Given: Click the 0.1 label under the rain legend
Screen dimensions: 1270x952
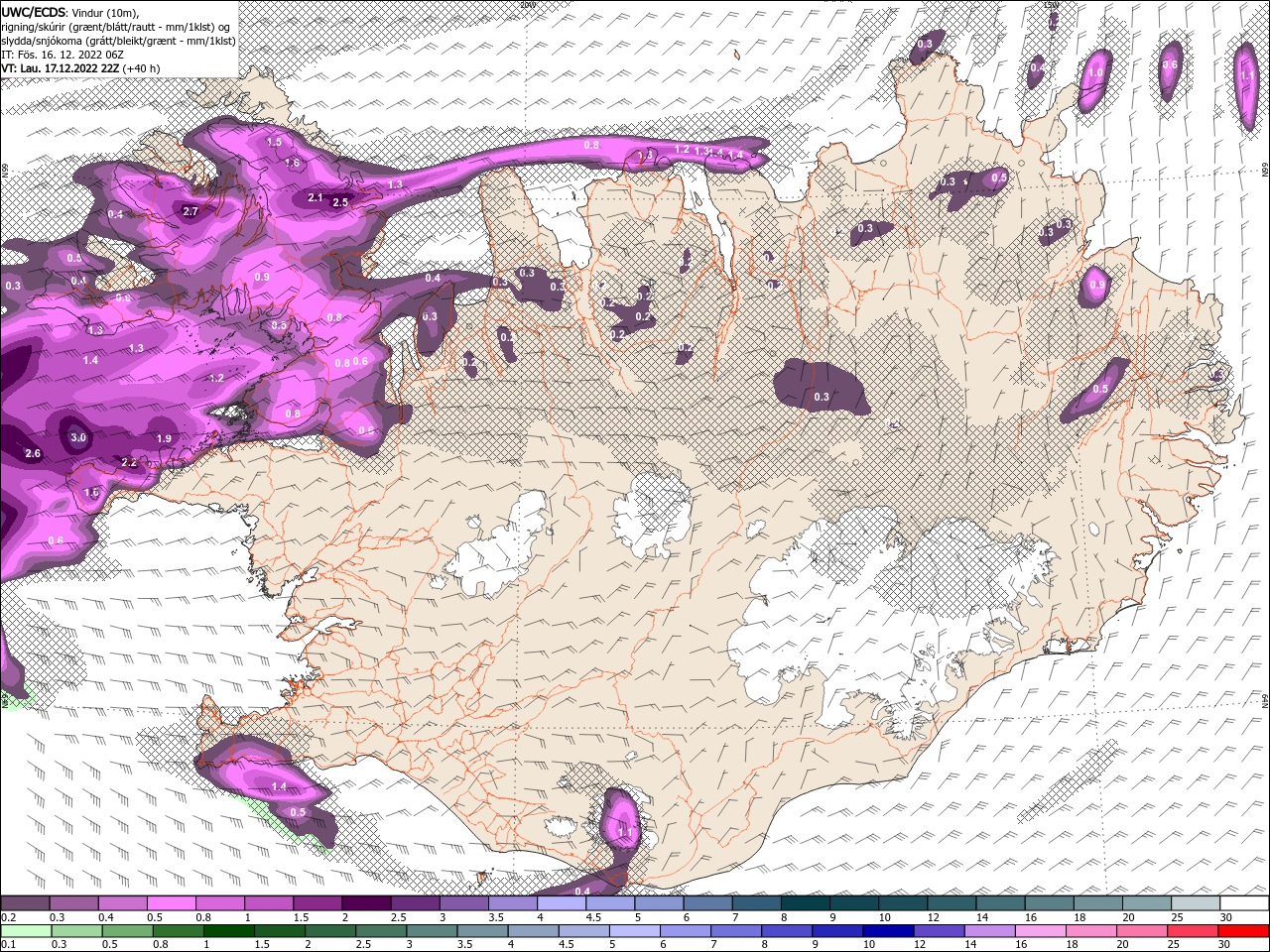Looking at the screenshot, I should [9, 945].
